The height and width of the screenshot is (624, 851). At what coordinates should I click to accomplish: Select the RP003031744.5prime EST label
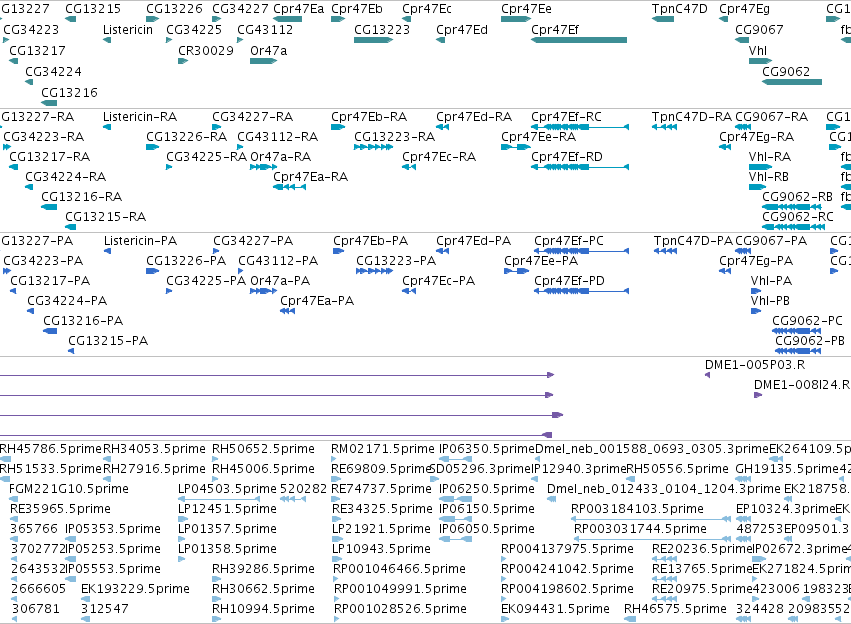(640, 529)
